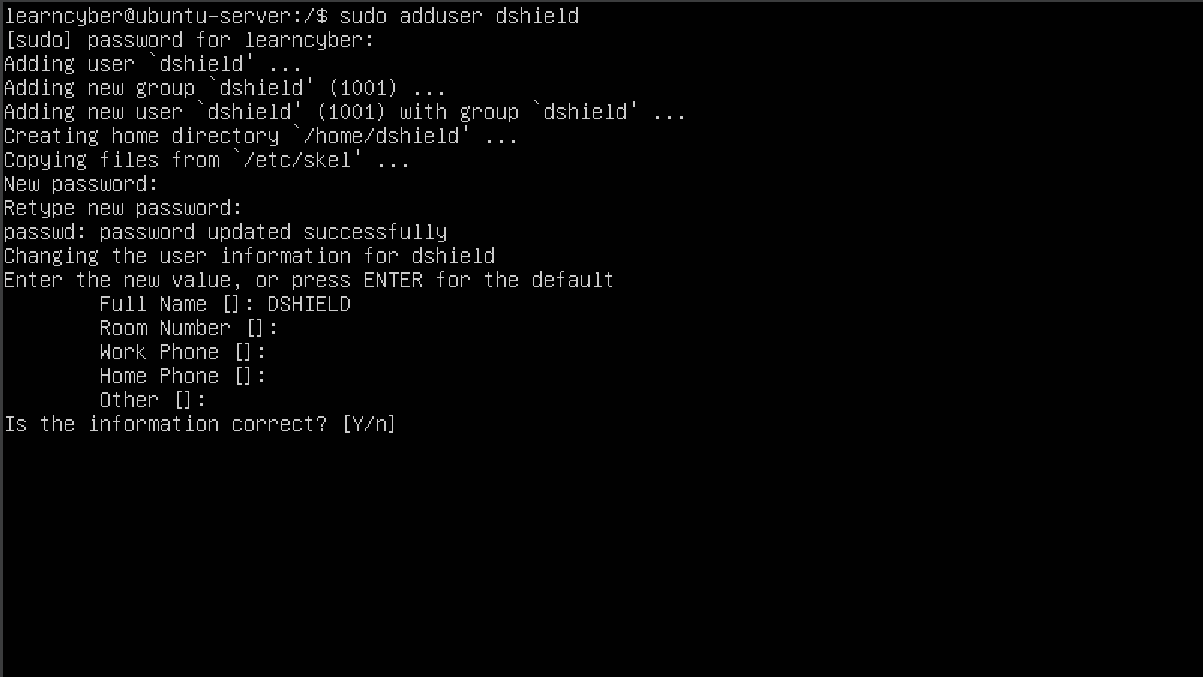Click the 'New password:' prompt
The height and width of the screenshot is (677, 1203).
(81, 184)
